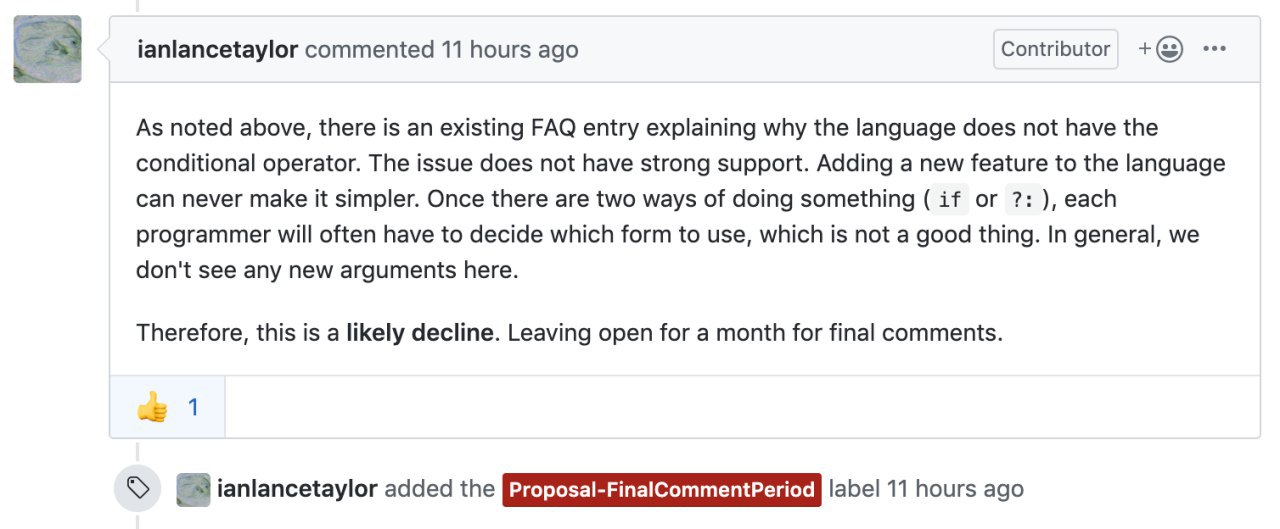Click the bold "likely decline" text
The image size is (1280, 529).
click(x=419, y=333)
